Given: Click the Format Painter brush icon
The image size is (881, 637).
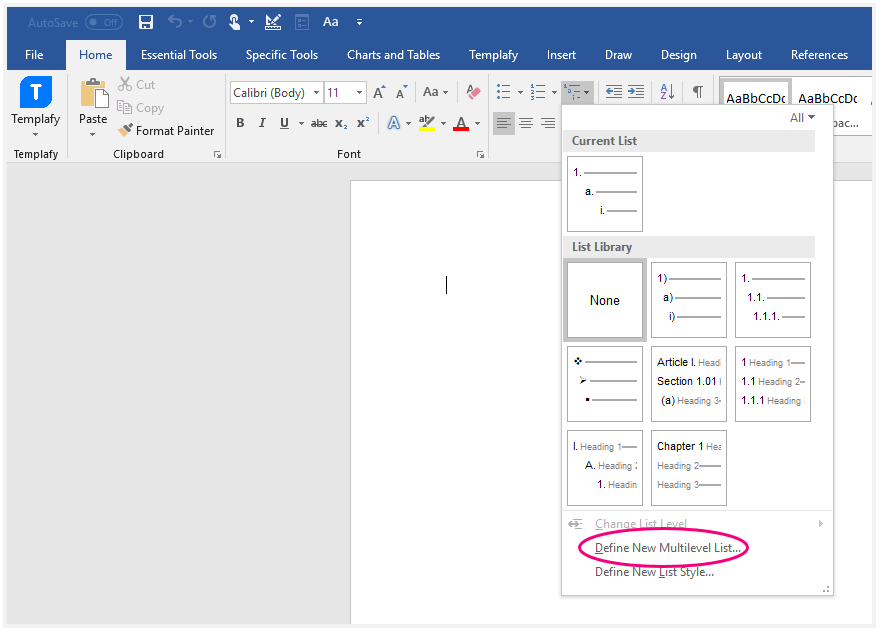Looking at the screenshot, I should coord(125,130).
